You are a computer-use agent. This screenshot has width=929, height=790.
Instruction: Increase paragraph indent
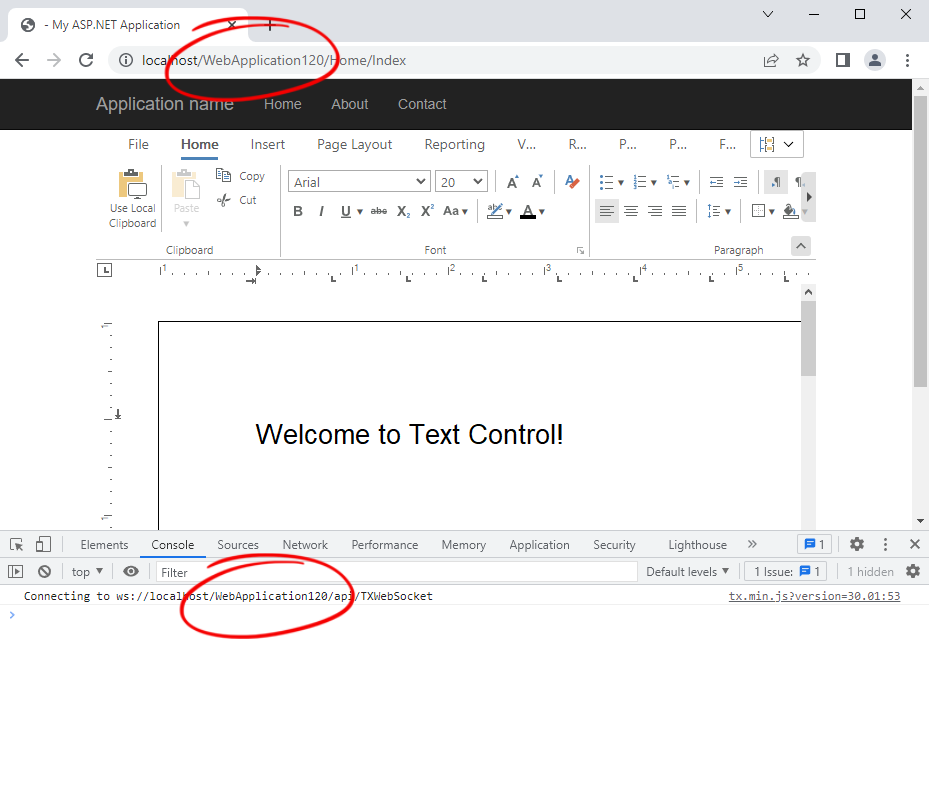[741, 183]
